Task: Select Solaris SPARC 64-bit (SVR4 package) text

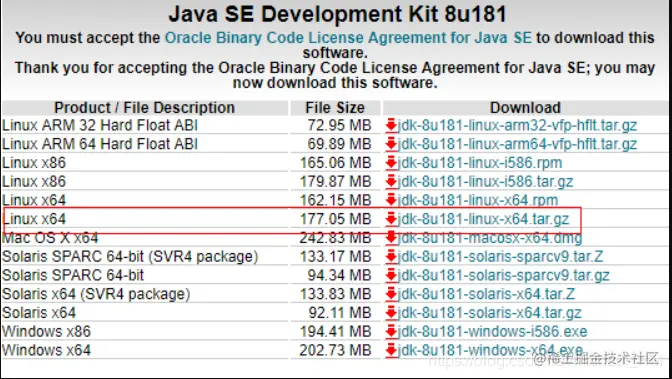Action: coord(130,256)
